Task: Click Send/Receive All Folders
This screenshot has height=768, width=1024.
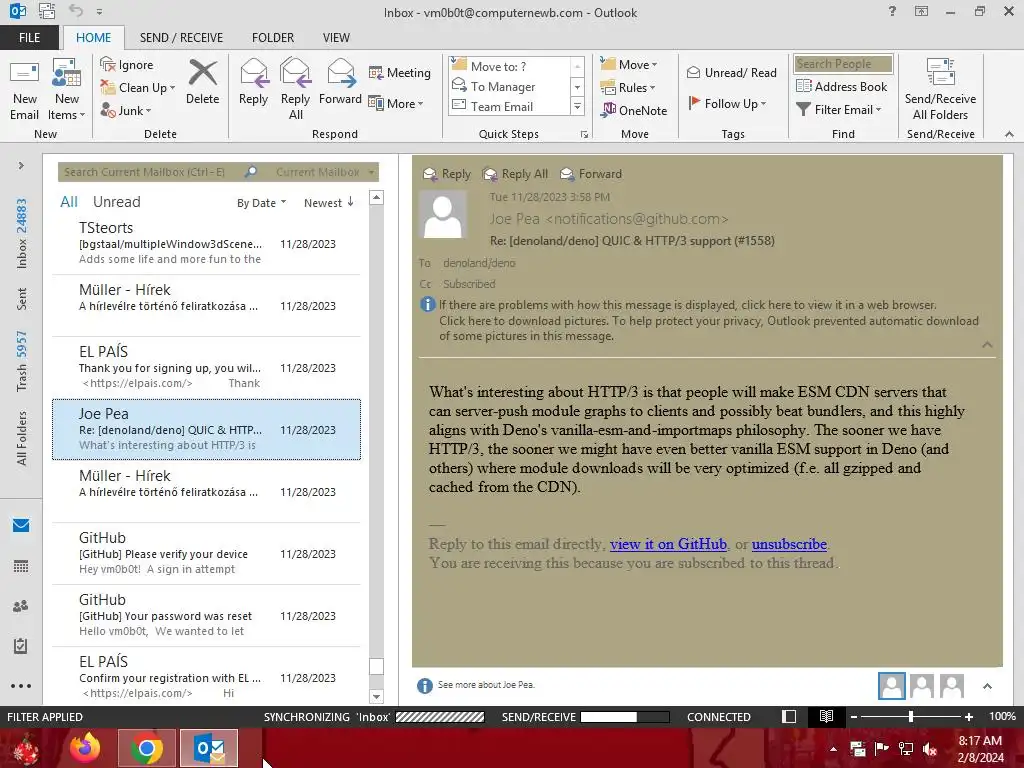Action: tap(940, 89)
